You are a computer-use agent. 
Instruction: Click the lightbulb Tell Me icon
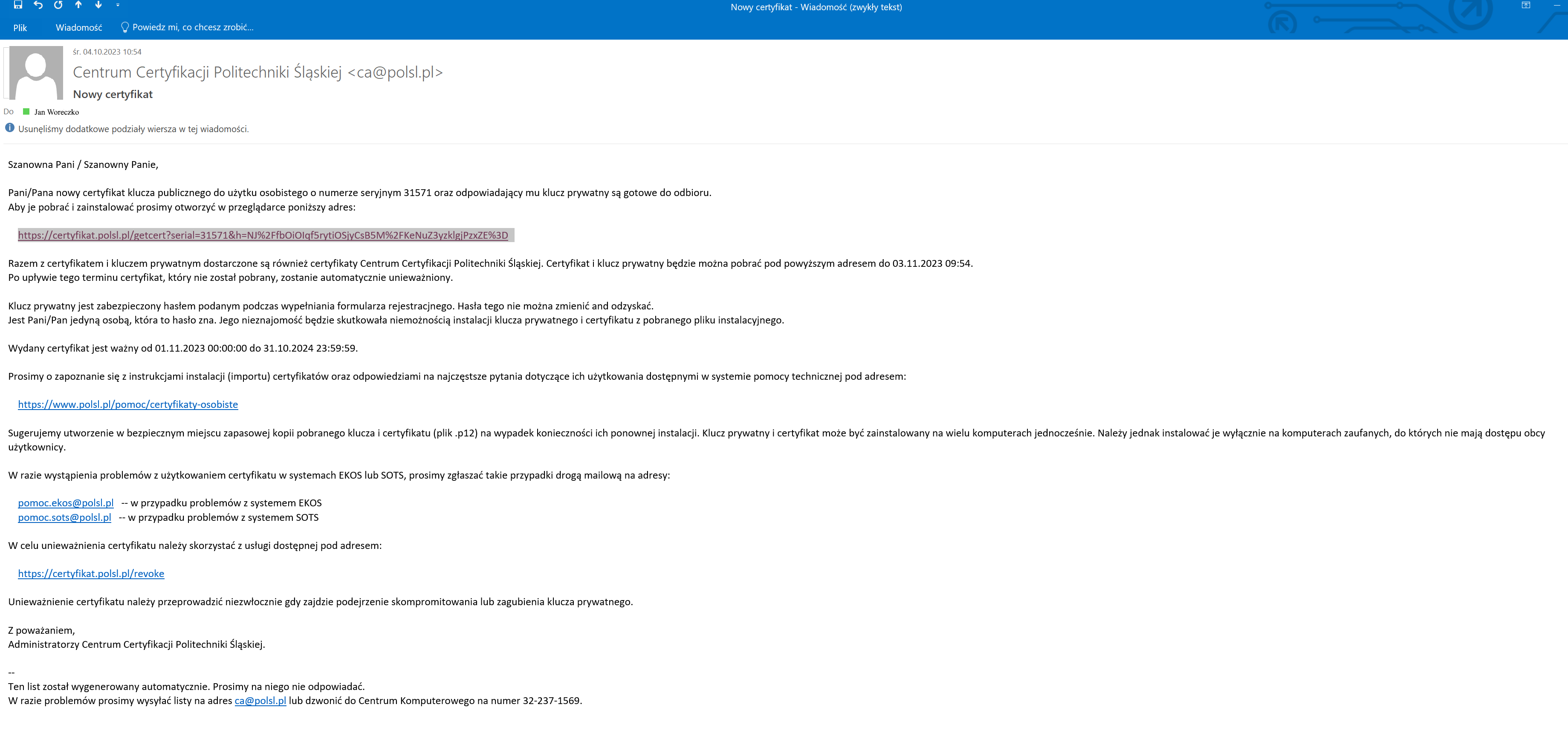125,27
